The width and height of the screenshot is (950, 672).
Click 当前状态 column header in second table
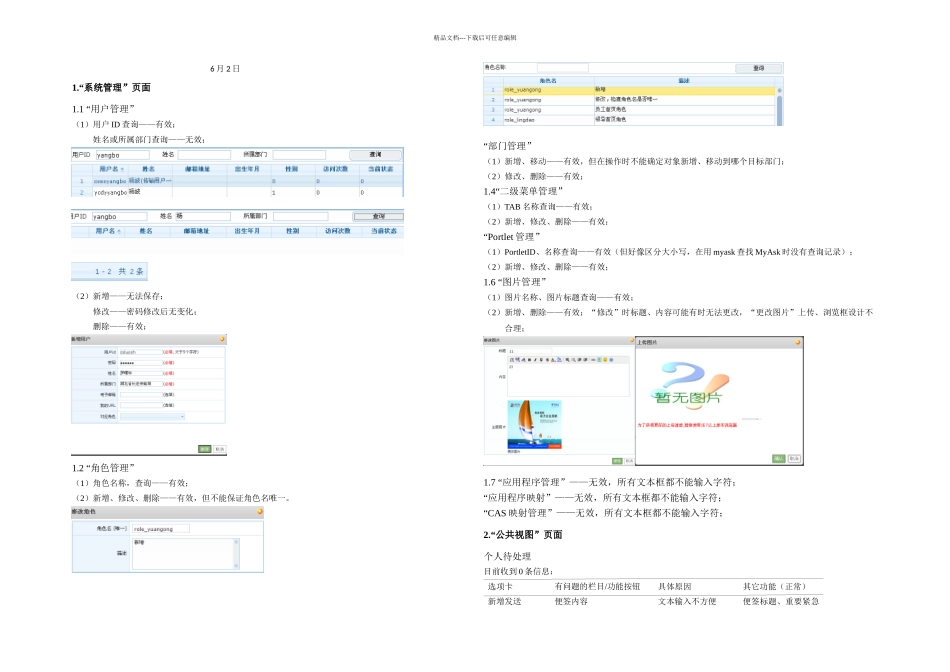(x=384, y=231)
